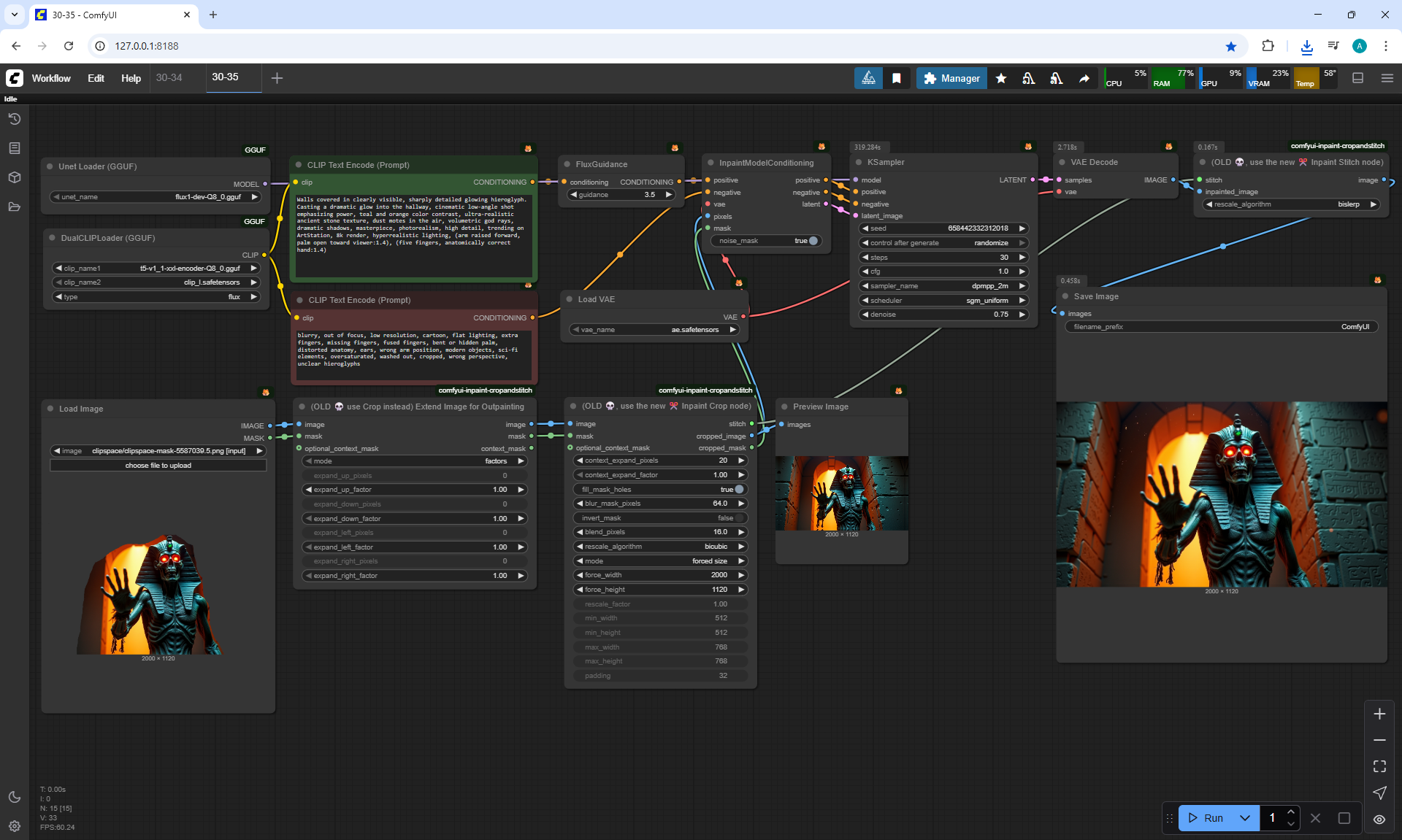
Task: Toggle dark theme moon icon
Action: (x=15, y=797)
